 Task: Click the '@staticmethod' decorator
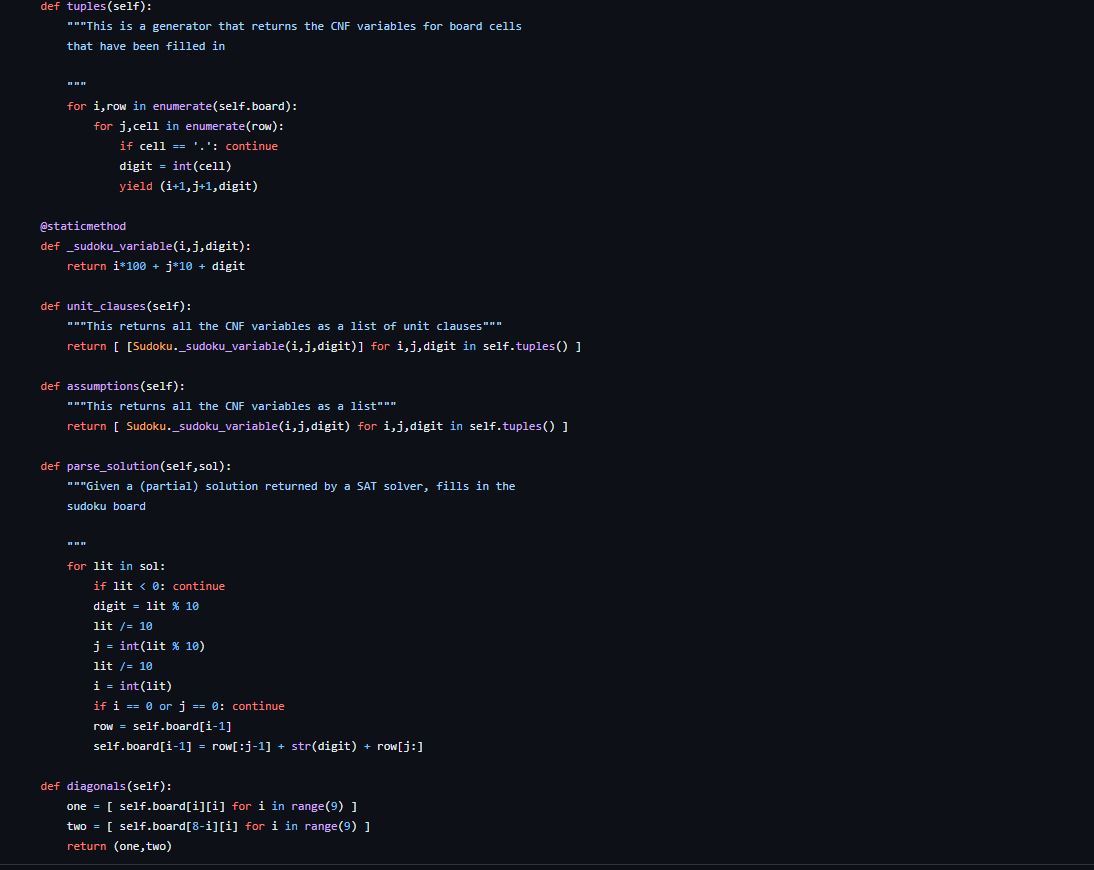pyautogui.click(x=83, y=226)
